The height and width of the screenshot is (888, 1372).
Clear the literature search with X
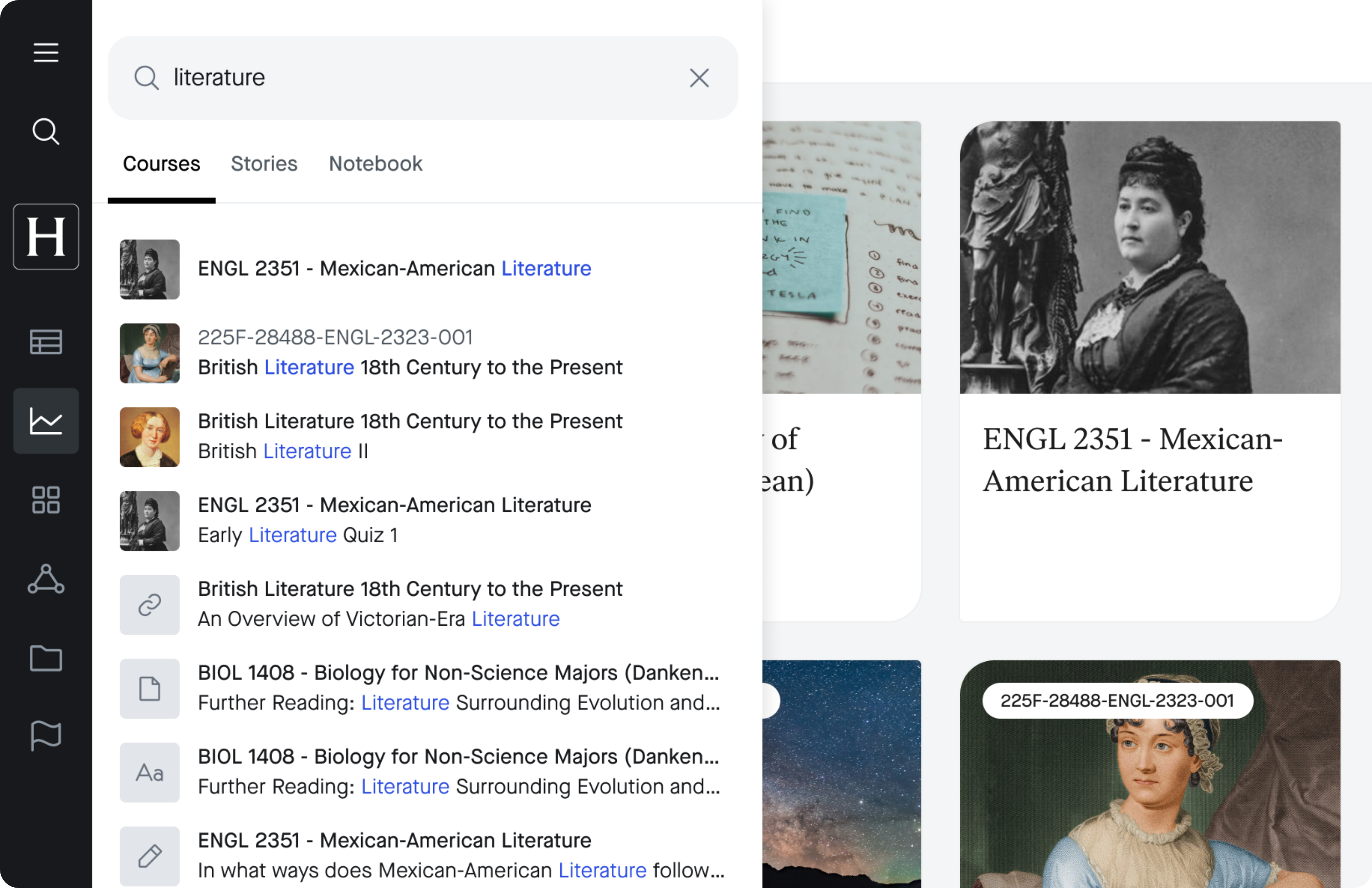pos(699,78)
